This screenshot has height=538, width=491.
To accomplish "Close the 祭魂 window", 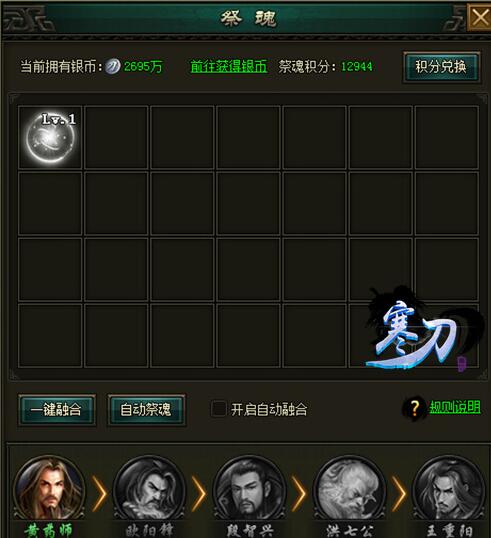I will pos(479,17).
